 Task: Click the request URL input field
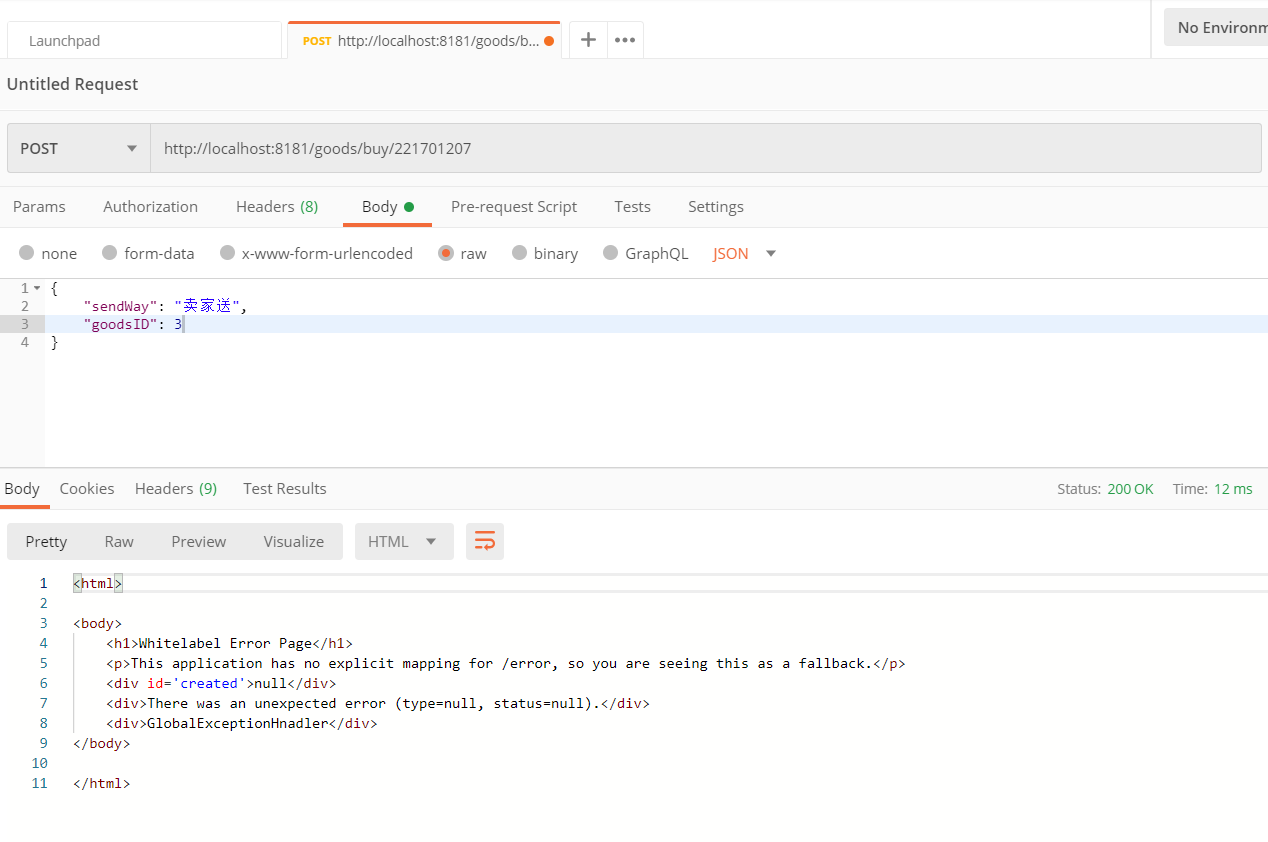pos(706,148)
